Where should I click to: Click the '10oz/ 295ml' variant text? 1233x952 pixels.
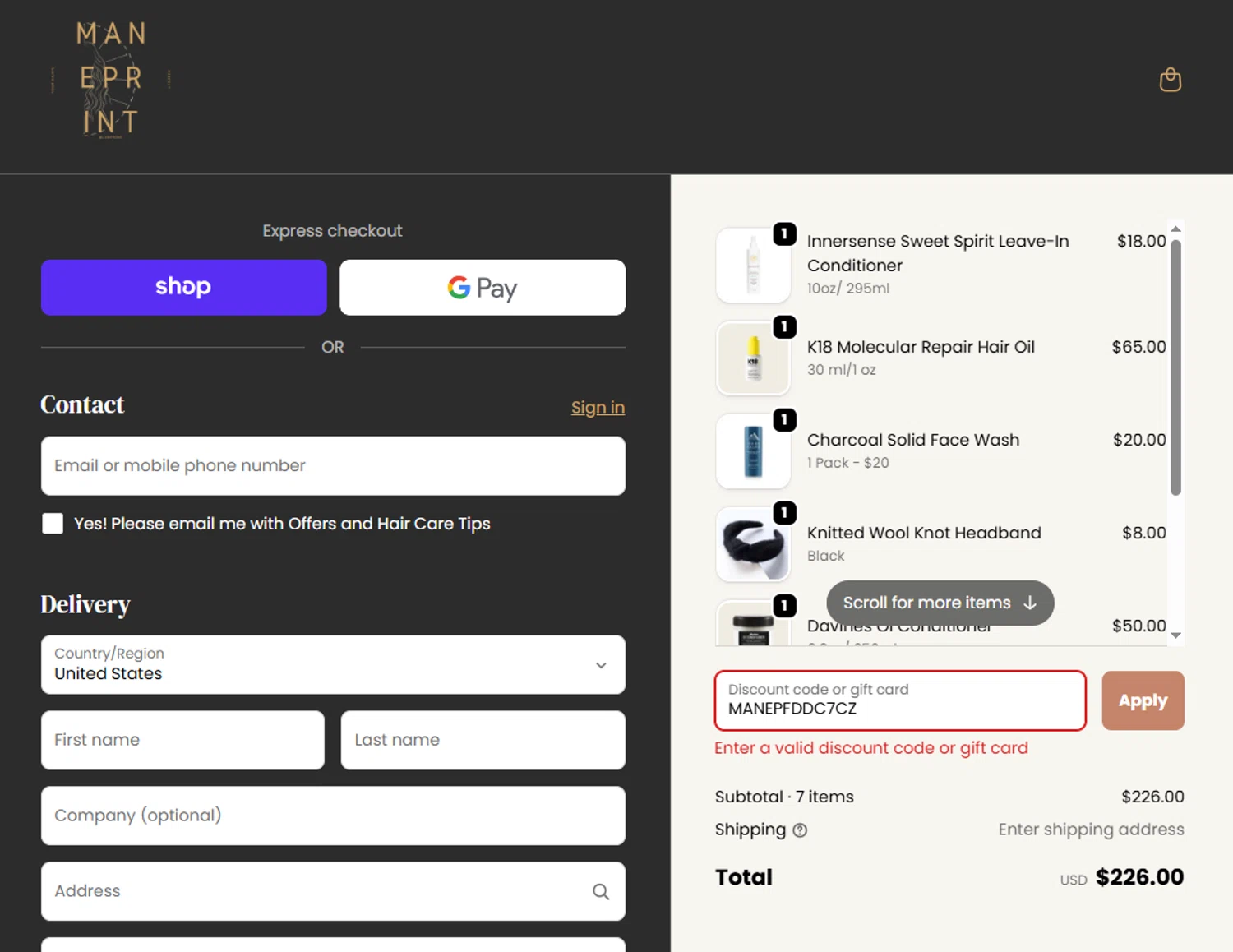coord(848,289)
